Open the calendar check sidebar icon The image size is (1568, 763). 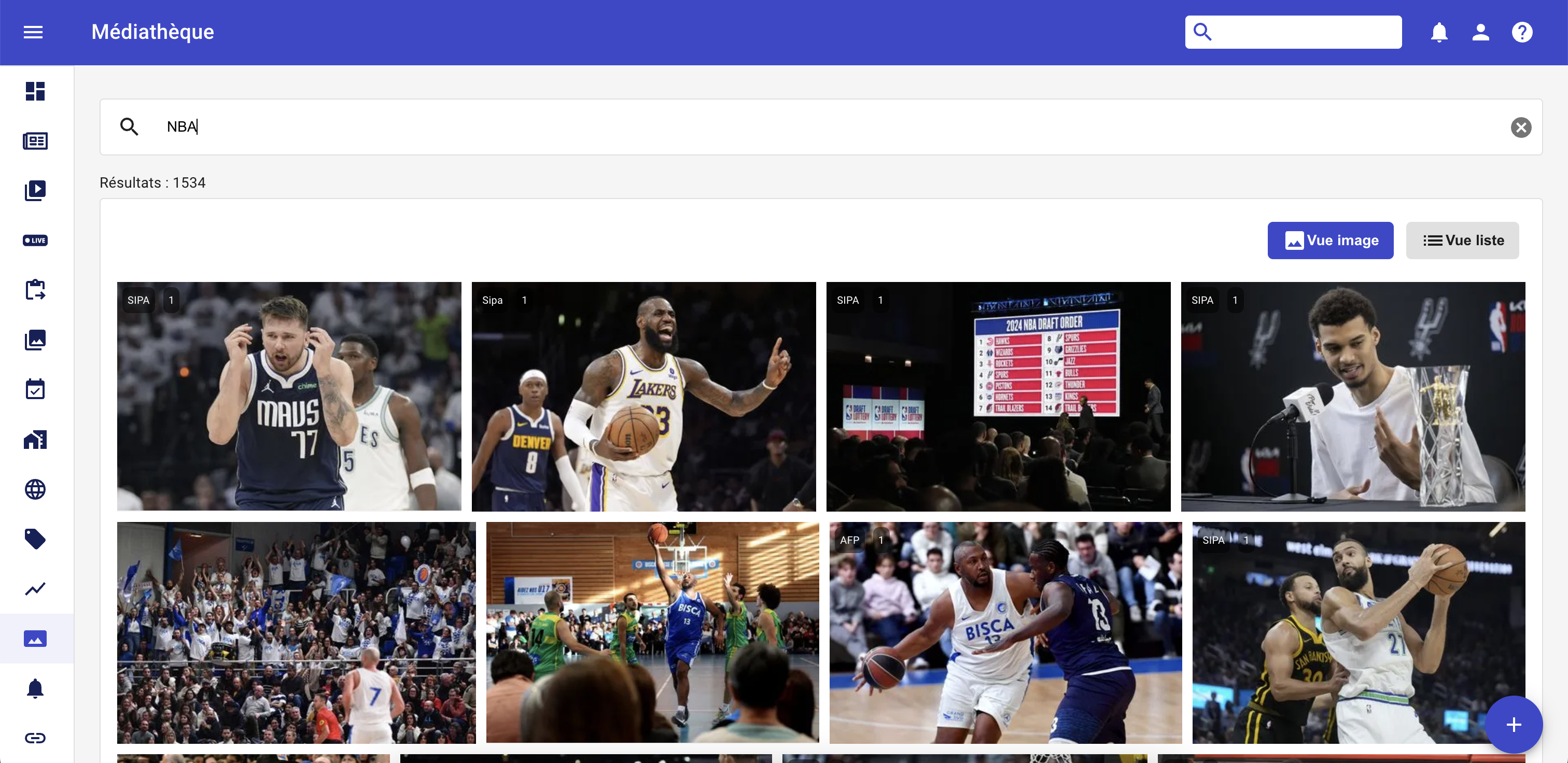pos(35,389)
